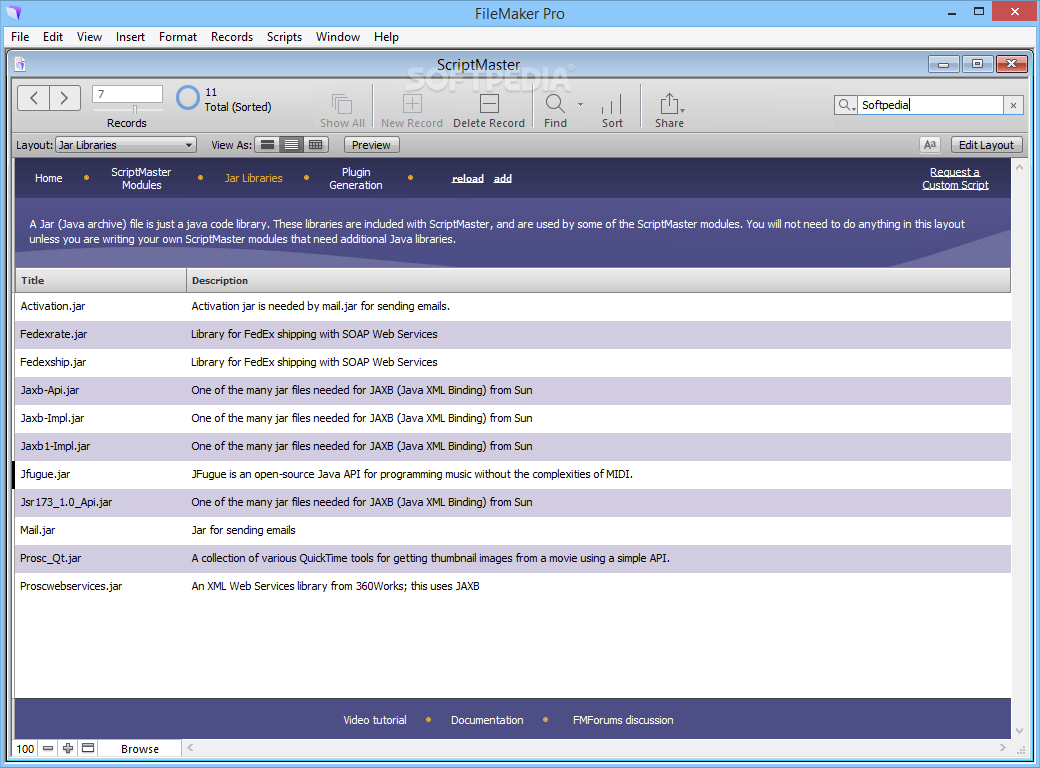Screen dimensions: 1040x768
Task: Go to next record arrow
Action: 65,98
